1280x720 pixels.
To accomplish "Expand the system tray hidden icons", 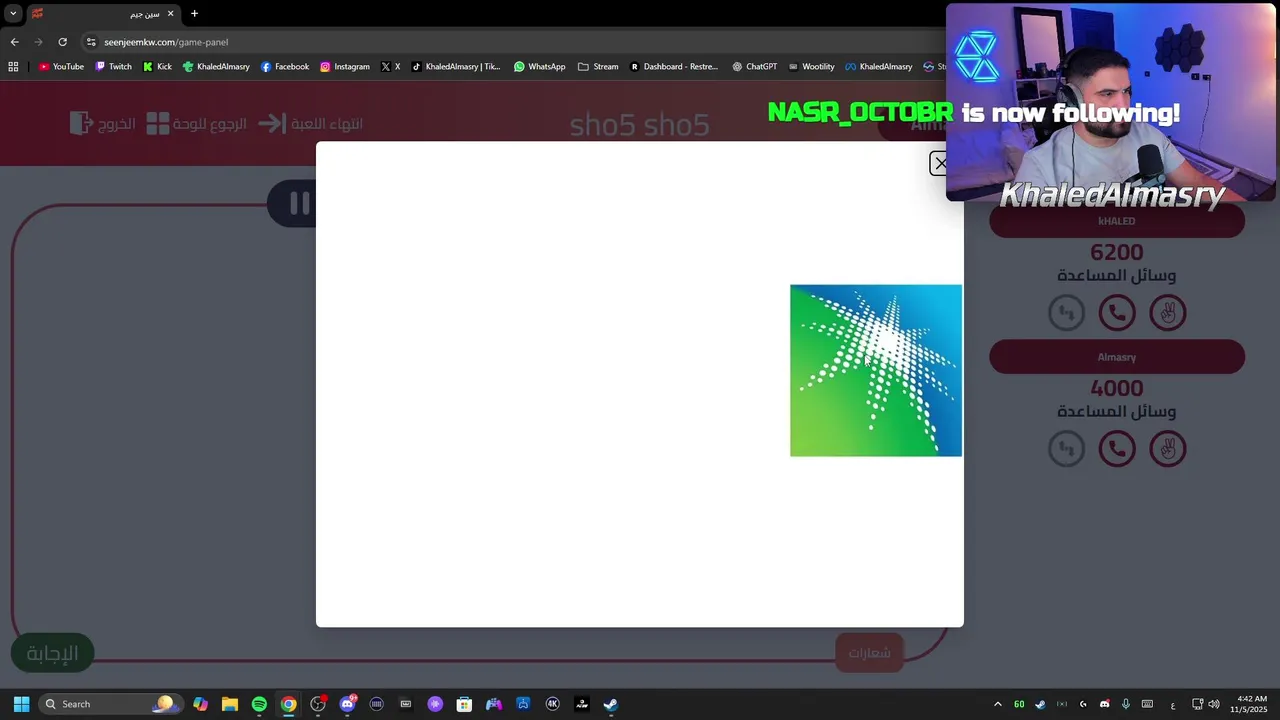I will point(997,704).
